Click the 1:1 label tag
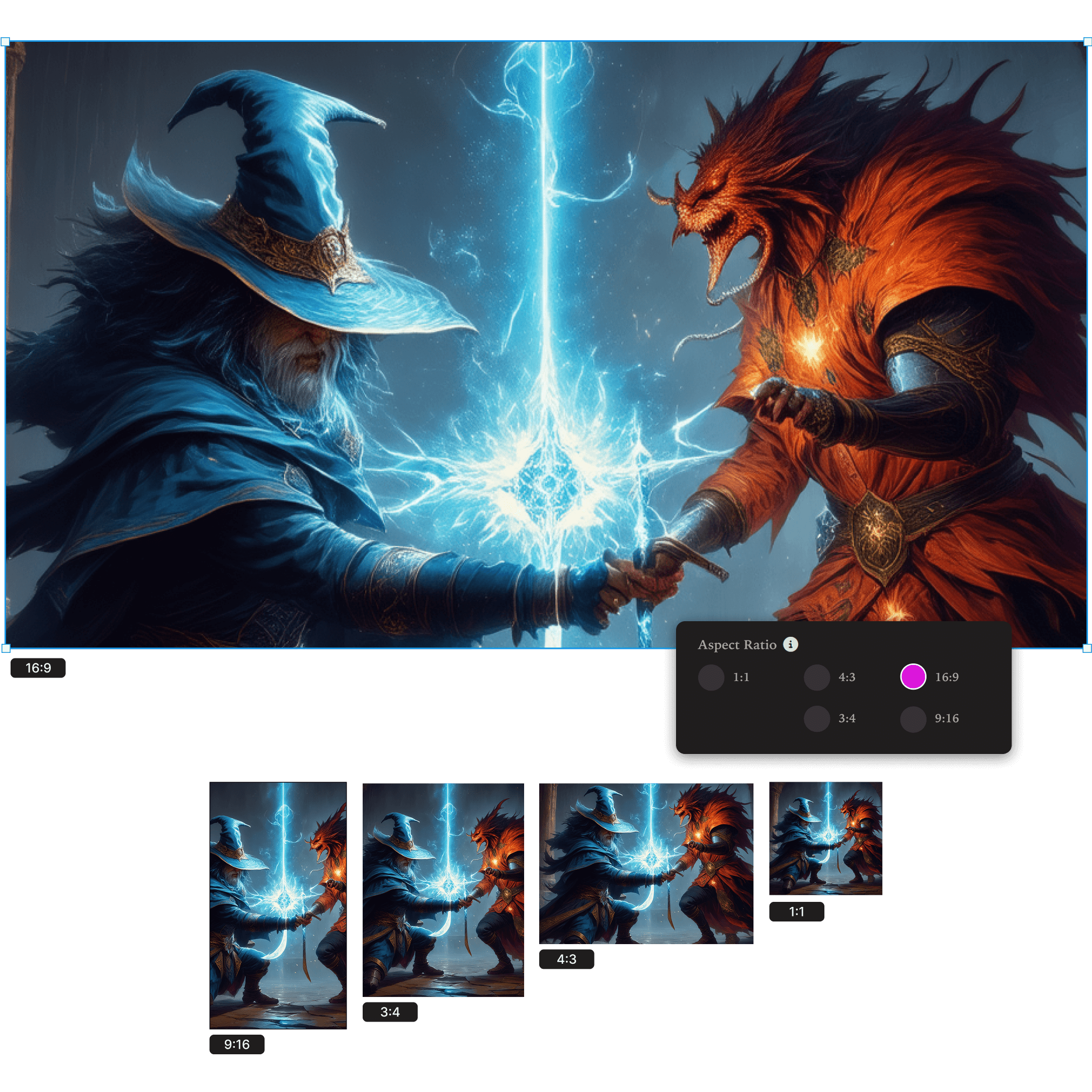This screenshot has height=1092, width=1092. pos(796,911)
